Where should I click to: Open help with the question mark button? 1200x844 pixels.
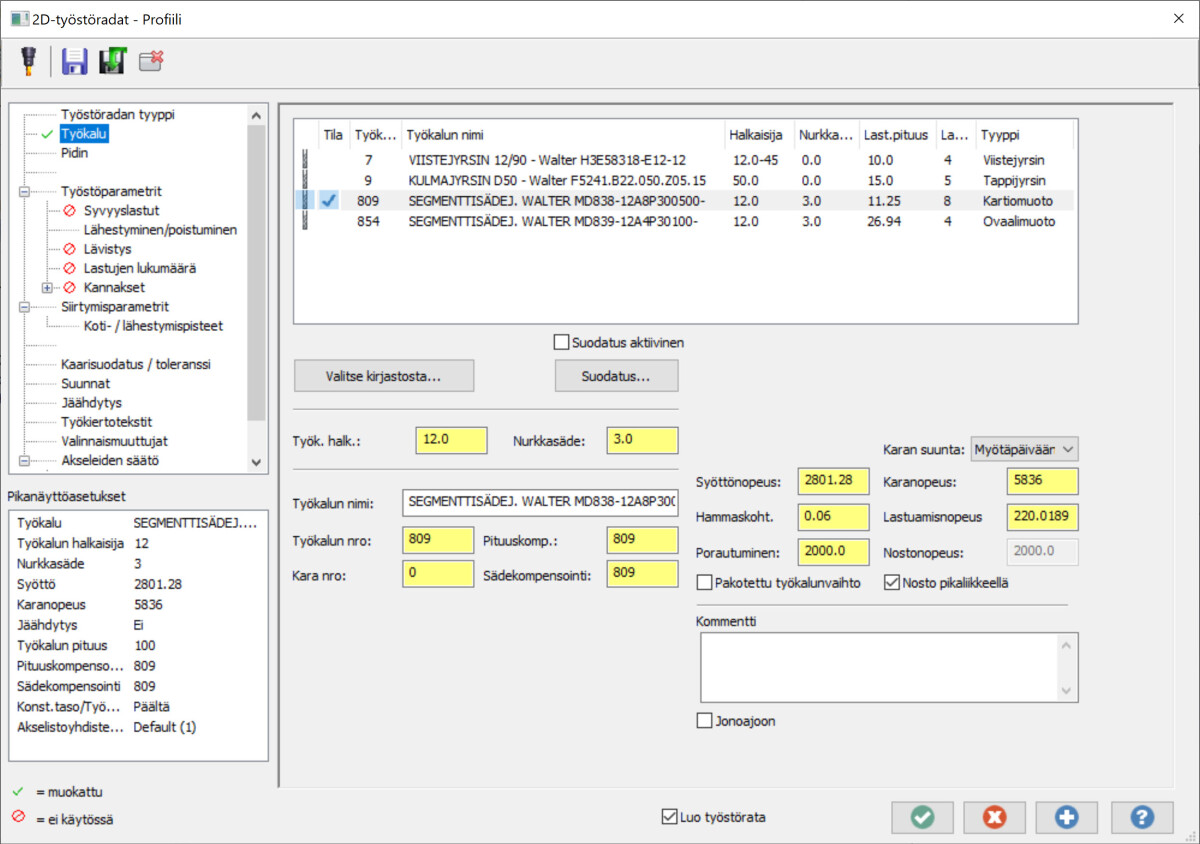pyautogui.click(x=1141, y=817)
